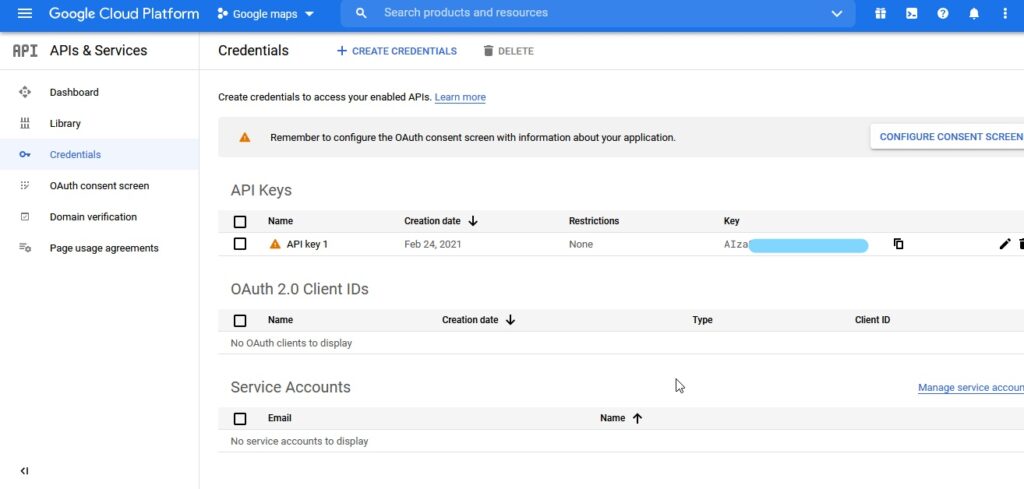
Task: Click the Configure Consent Screen button
Action: [x=950, y=137]
